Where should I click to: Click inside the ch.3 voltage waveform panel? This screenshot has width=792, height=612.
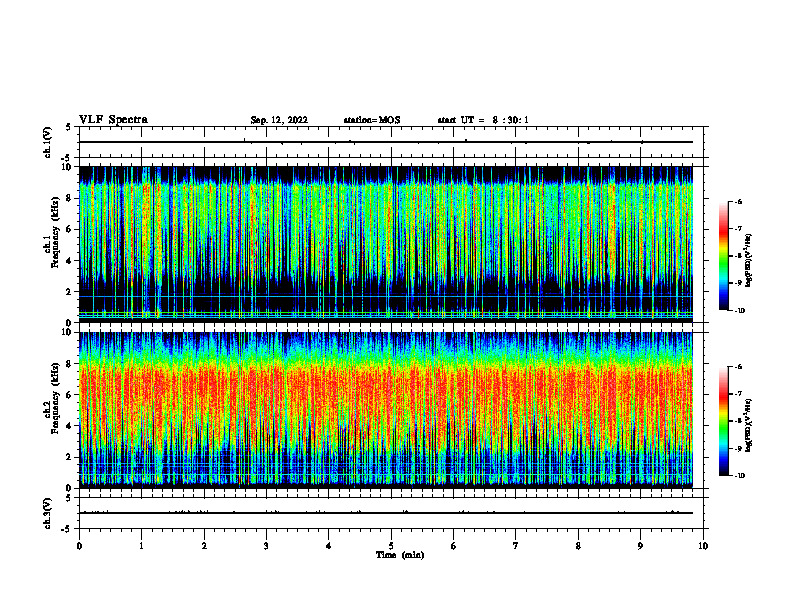[391, 513]
